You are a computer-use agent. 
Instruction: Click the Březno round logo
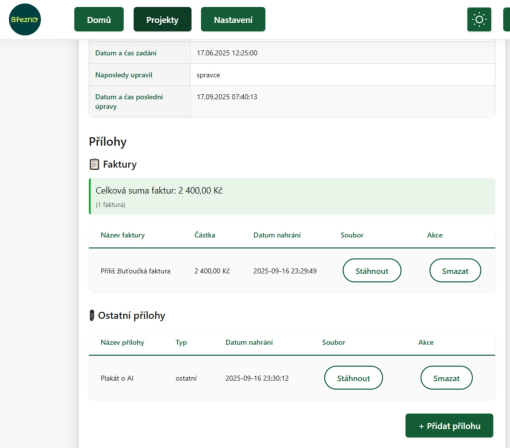(x=25, y=19)
